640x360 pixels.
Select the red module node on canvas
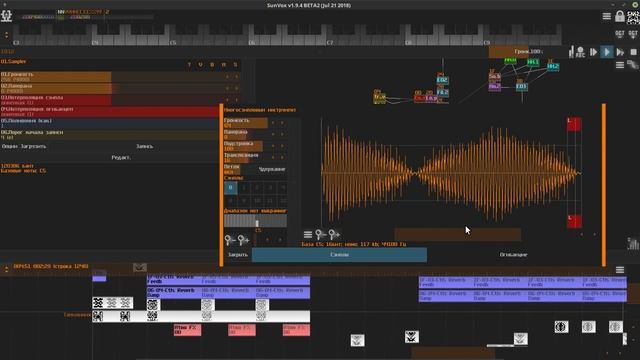pos(419,98)
